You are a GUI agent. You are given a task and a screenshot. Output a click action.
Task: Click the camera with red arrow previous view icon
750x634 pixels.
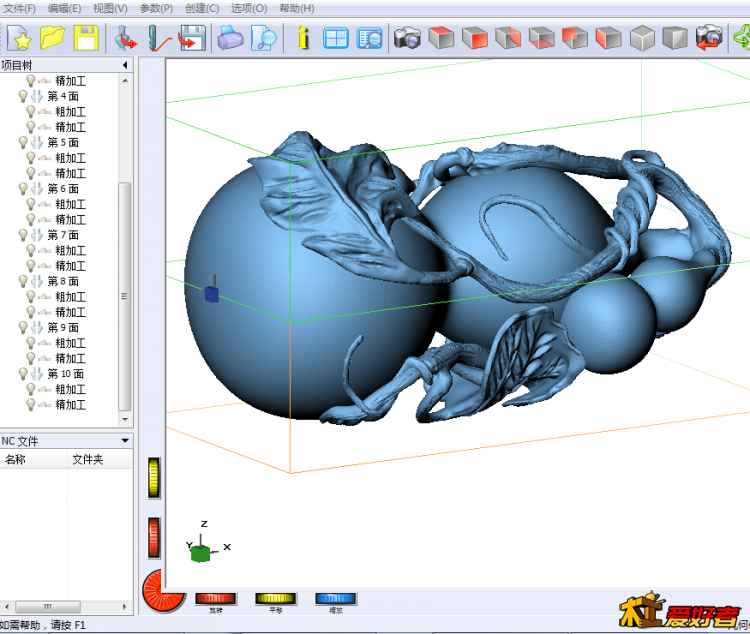709,38
